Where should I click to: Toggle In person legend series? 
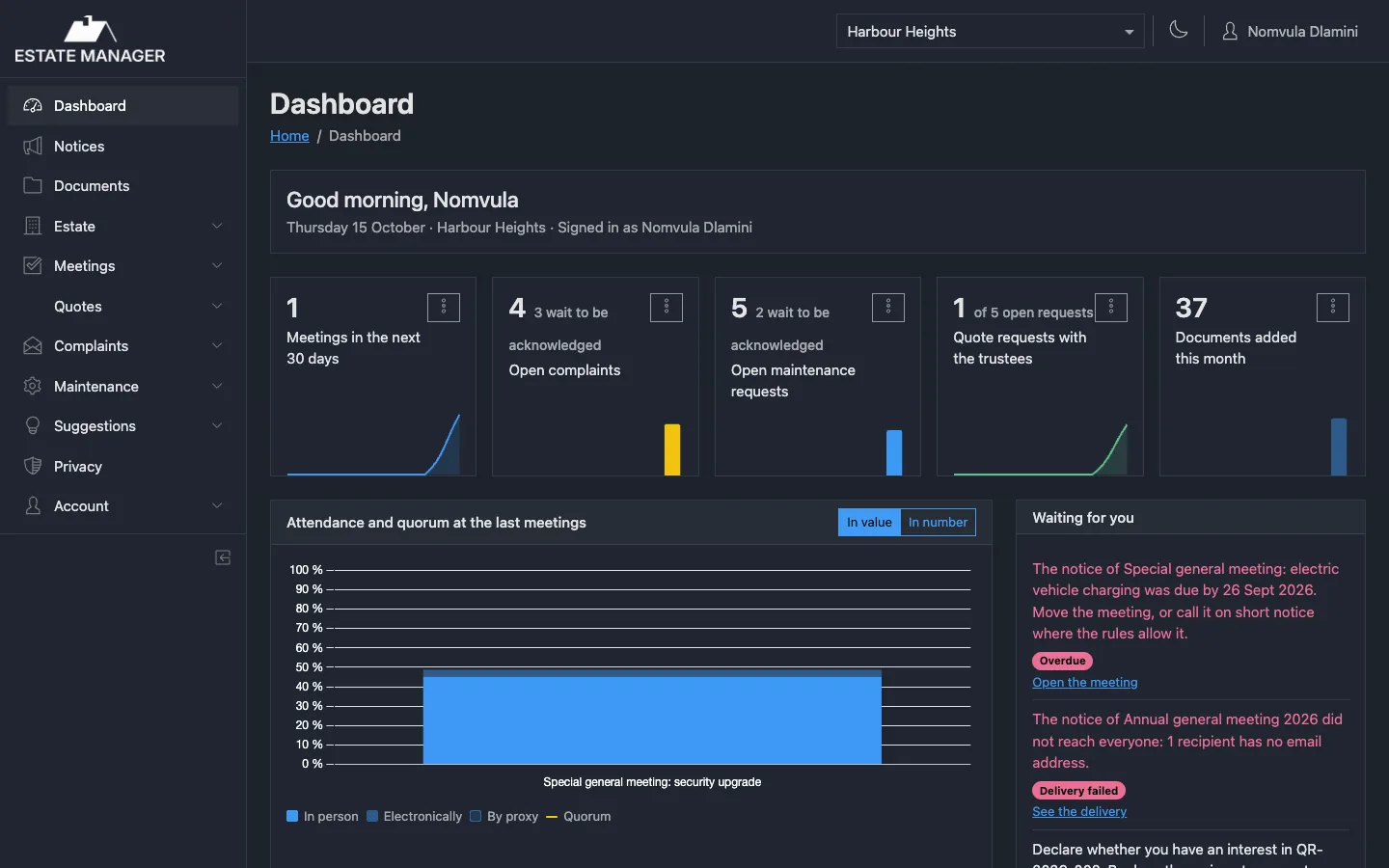point(322,816)
